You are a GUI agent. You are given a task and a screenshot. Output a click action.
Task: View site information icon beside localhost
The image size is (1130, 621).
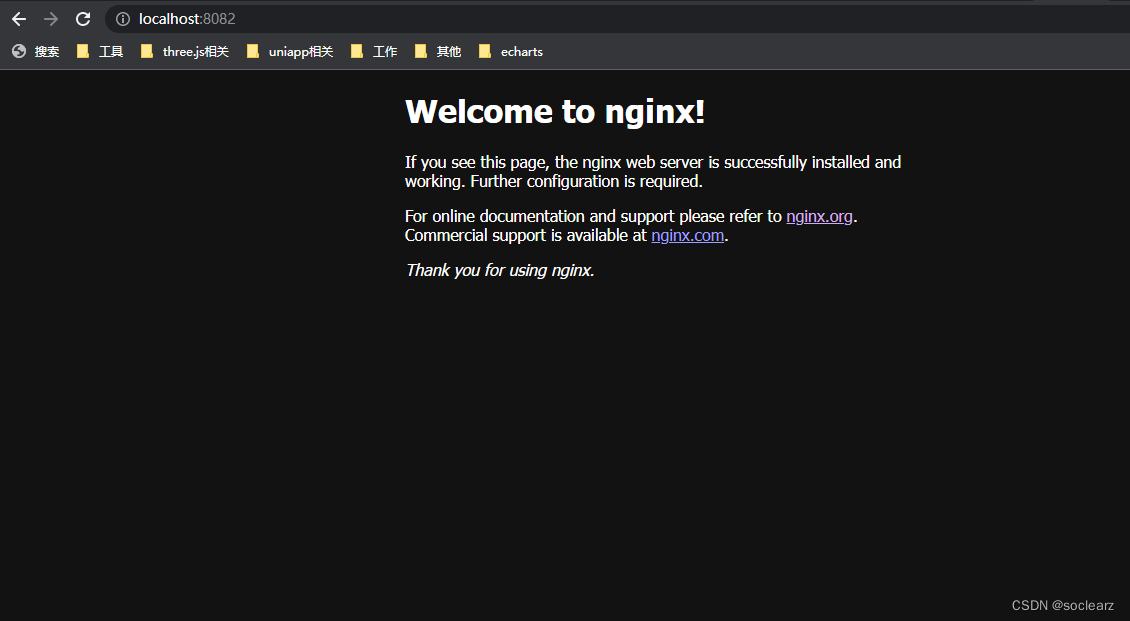(x=123, y=19)
